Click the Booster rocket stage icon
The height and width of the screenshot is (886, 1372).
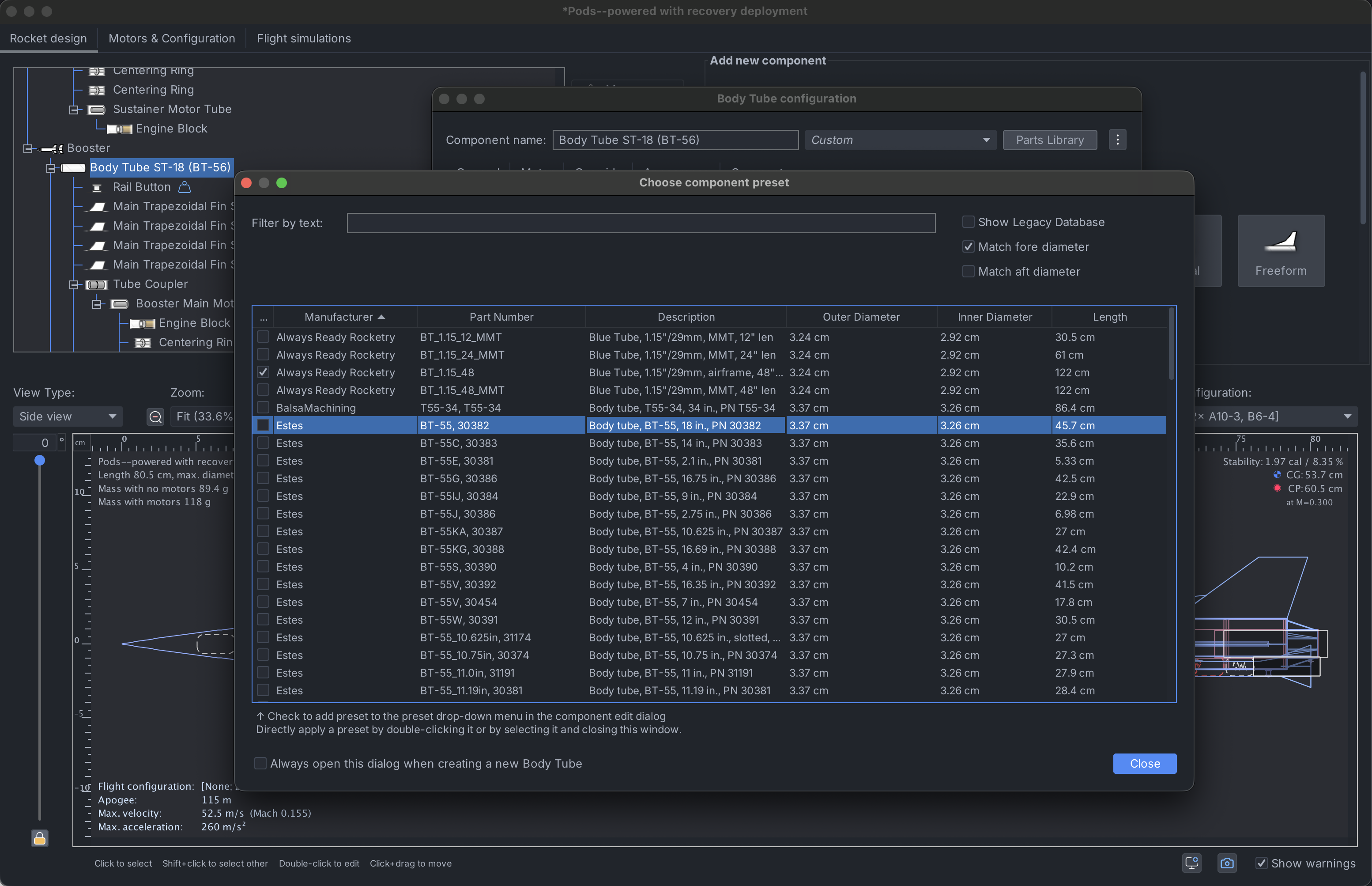click(x=51, y=148)
